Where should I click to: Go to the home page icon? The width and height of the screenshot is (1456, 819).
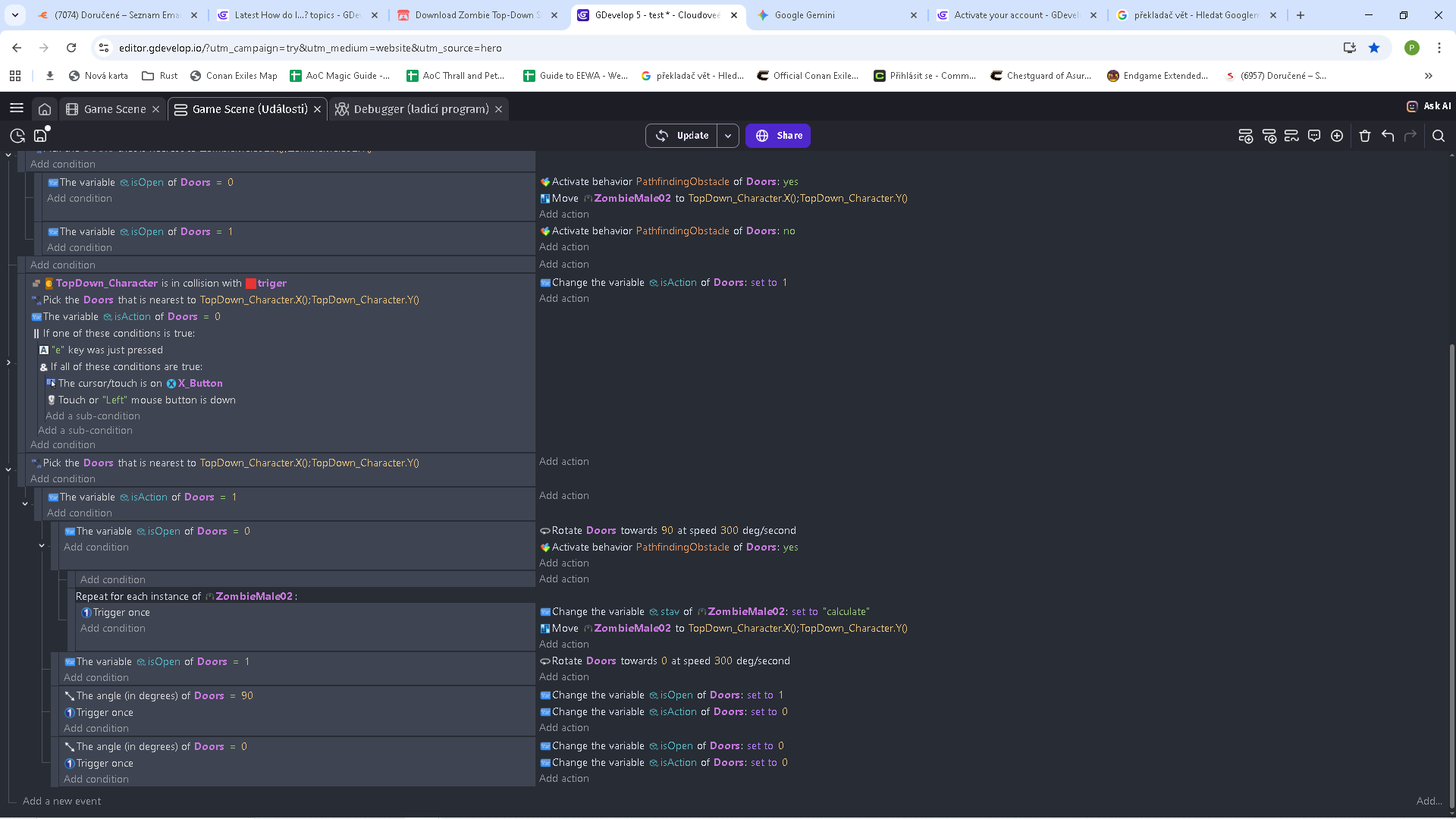click(45, 109)
